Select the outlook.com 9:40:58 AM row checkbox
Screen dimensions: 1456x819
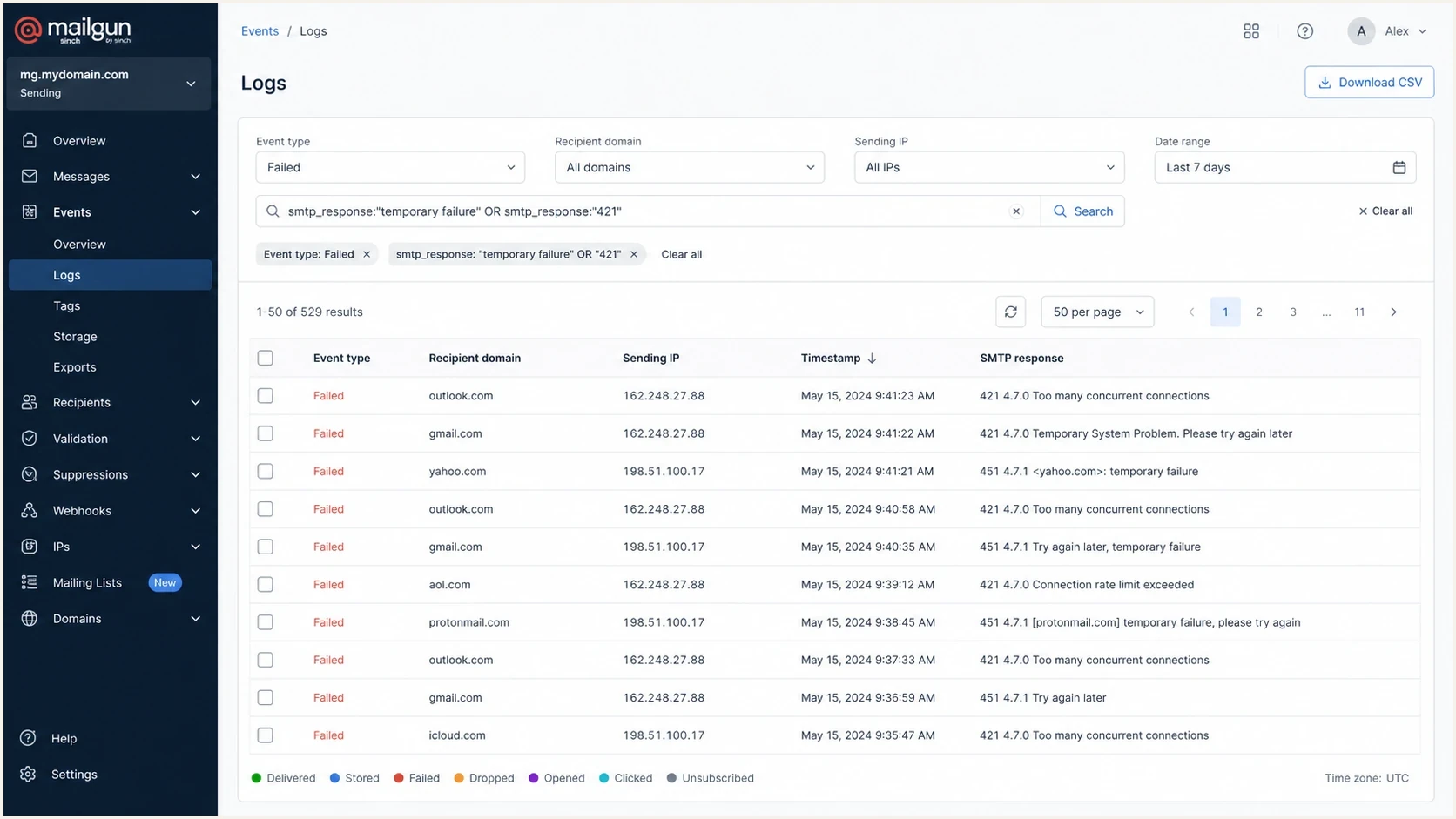click(x=266, y=508)
